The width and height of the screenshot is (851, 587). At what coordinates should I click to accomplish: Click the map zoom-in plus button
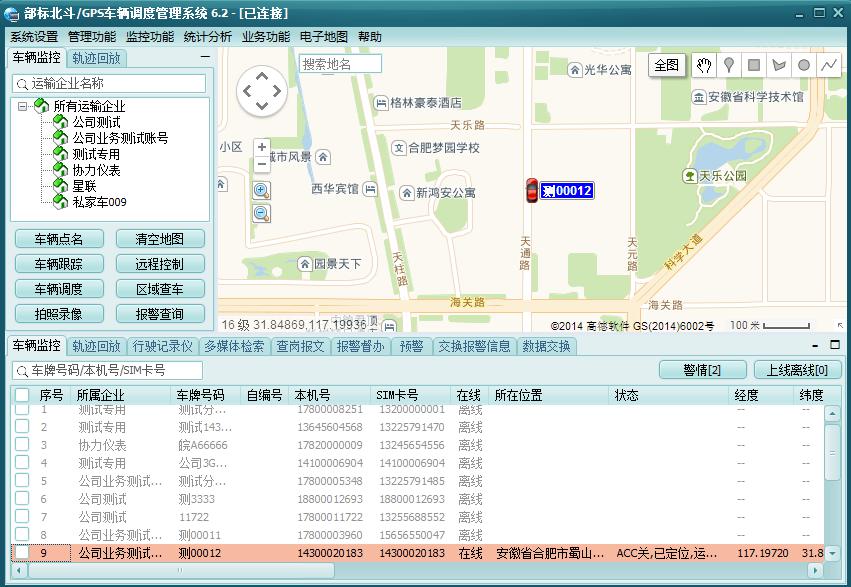point(262,147)
